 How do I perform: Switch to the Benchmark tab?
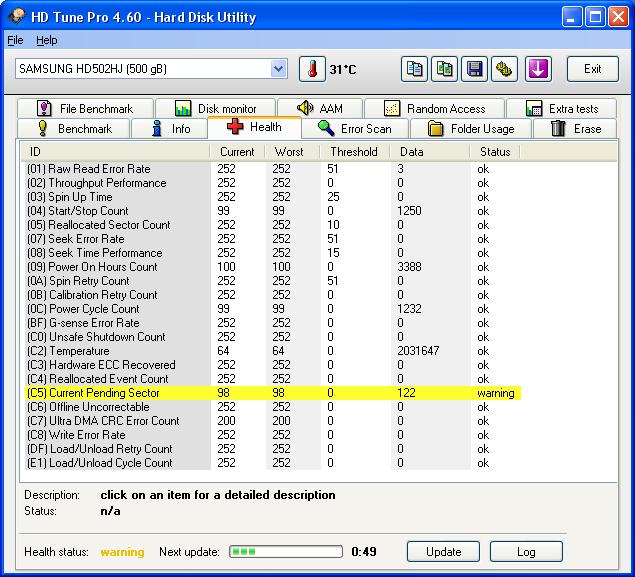click(74, 129)
